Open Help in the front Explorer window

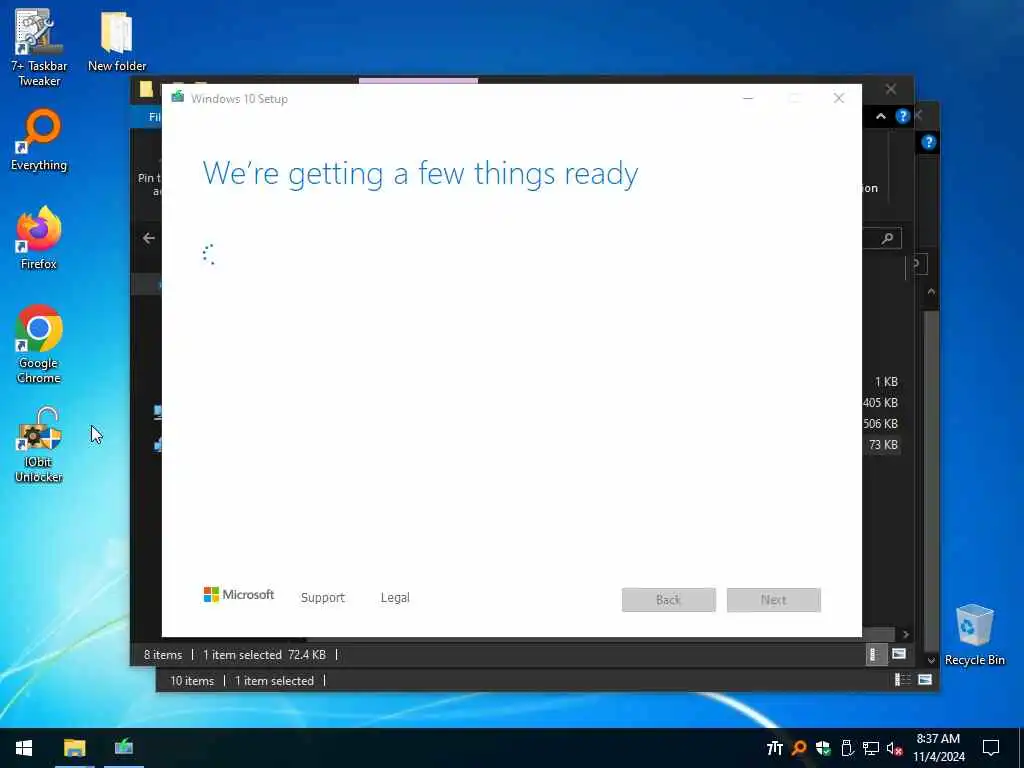click(903, 116)
